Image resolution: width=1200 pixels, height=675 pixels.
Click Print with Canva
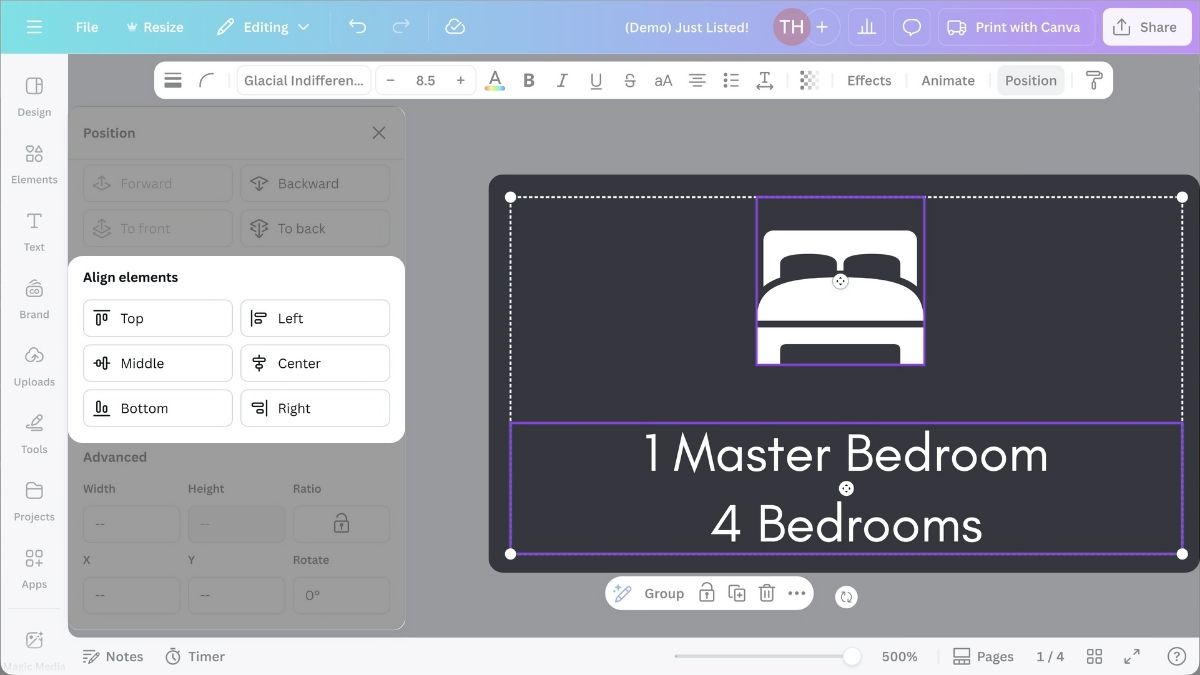pos(1015,27)
